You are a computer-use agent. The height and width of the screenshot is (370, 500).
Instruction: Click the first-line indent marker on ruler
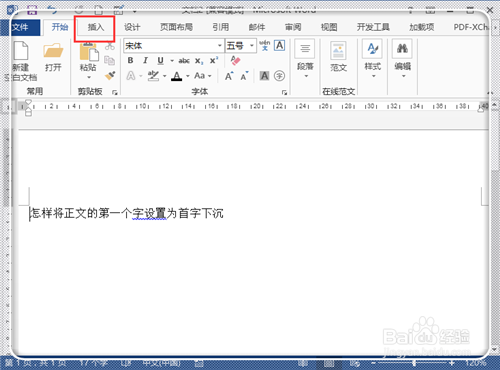[29, 102]
